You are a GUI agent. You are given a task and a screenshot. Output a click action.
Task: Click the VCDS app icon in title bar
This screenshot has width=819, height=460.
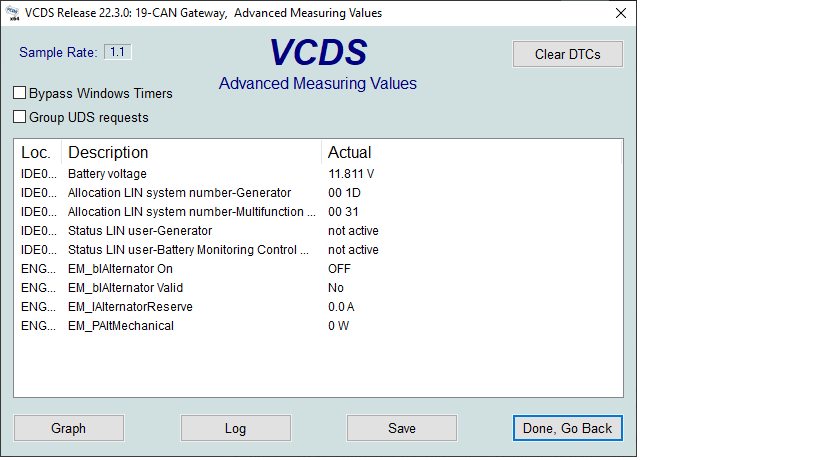13,13
